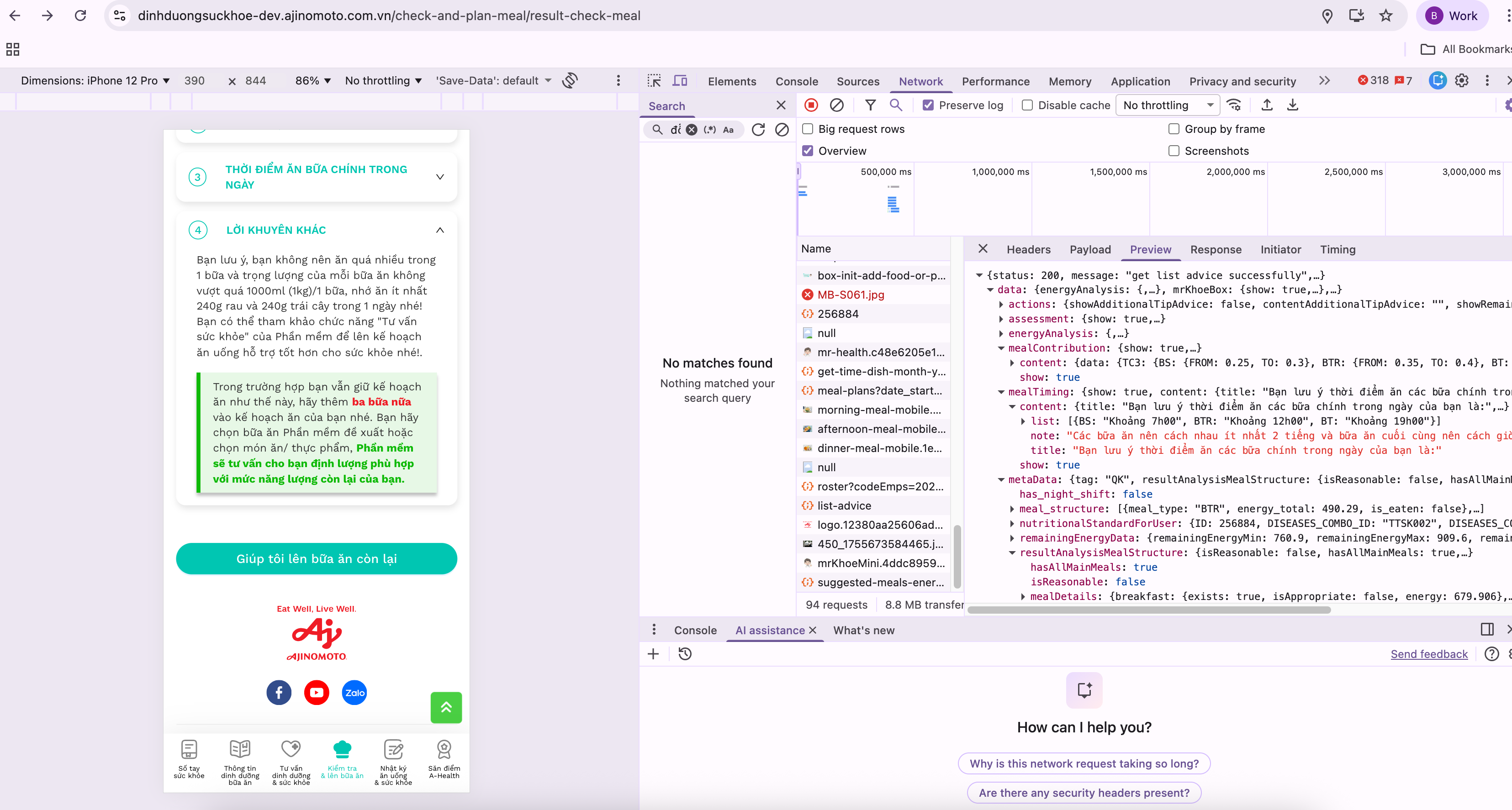This screenshot has width=1512, height=810.
Task: Enable Big request rows checkbox
Action: click(x=808, y=129)
